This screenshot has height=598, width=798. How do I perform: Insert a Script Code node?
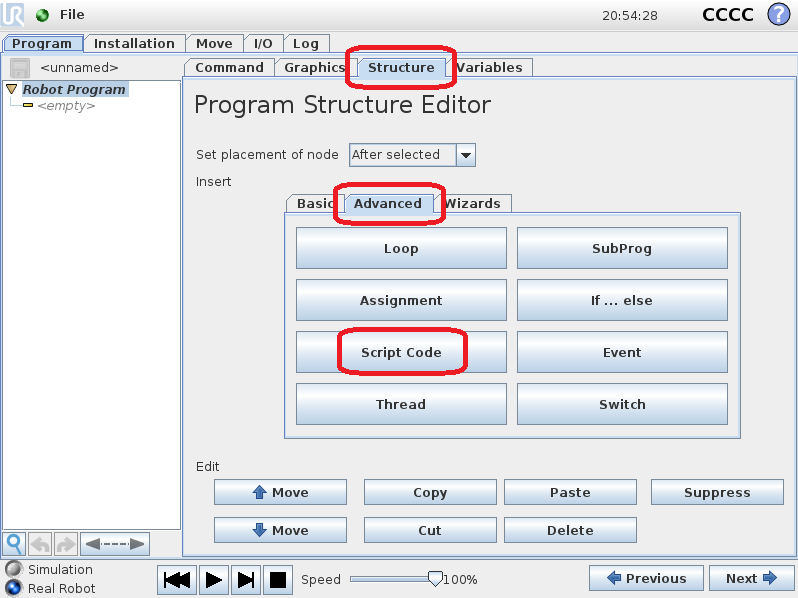[x=401, y=353]
